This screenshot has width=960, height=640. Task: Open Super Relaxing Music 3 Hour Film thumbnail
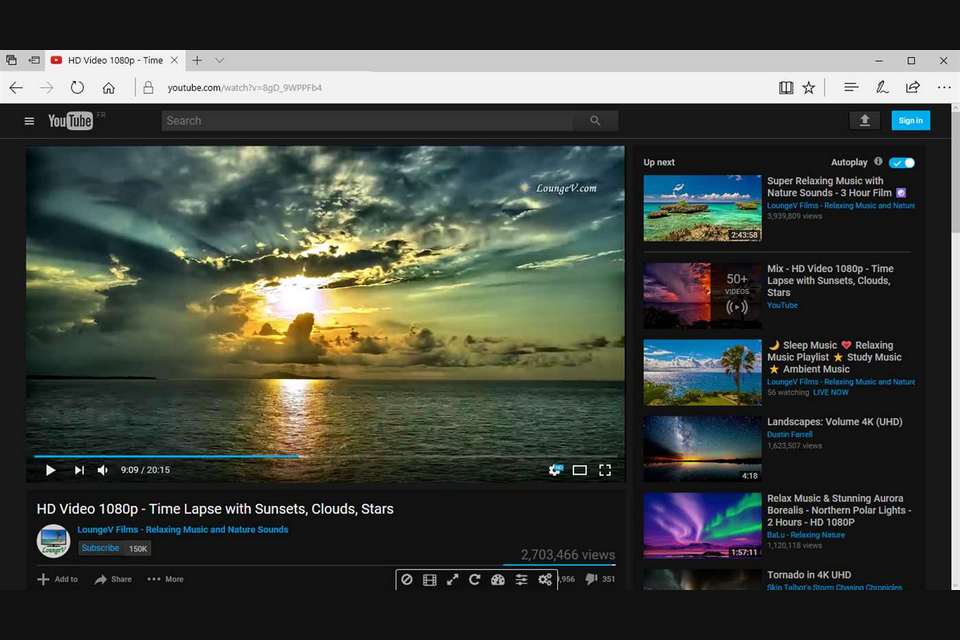(x=702, y=208)
